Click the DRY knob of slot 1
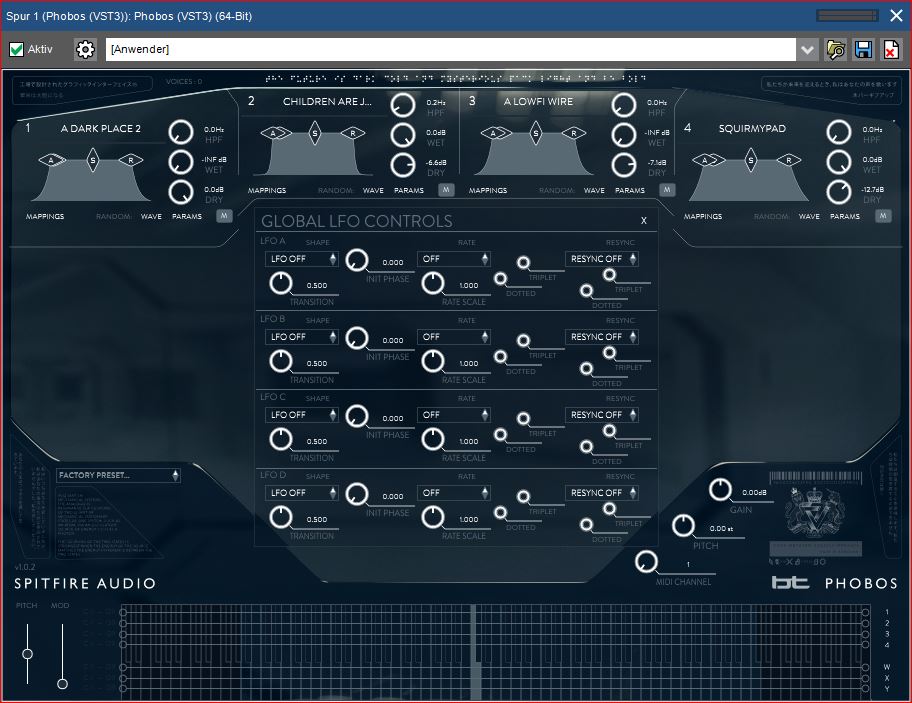The image size is (912, 703). (181, 193)
